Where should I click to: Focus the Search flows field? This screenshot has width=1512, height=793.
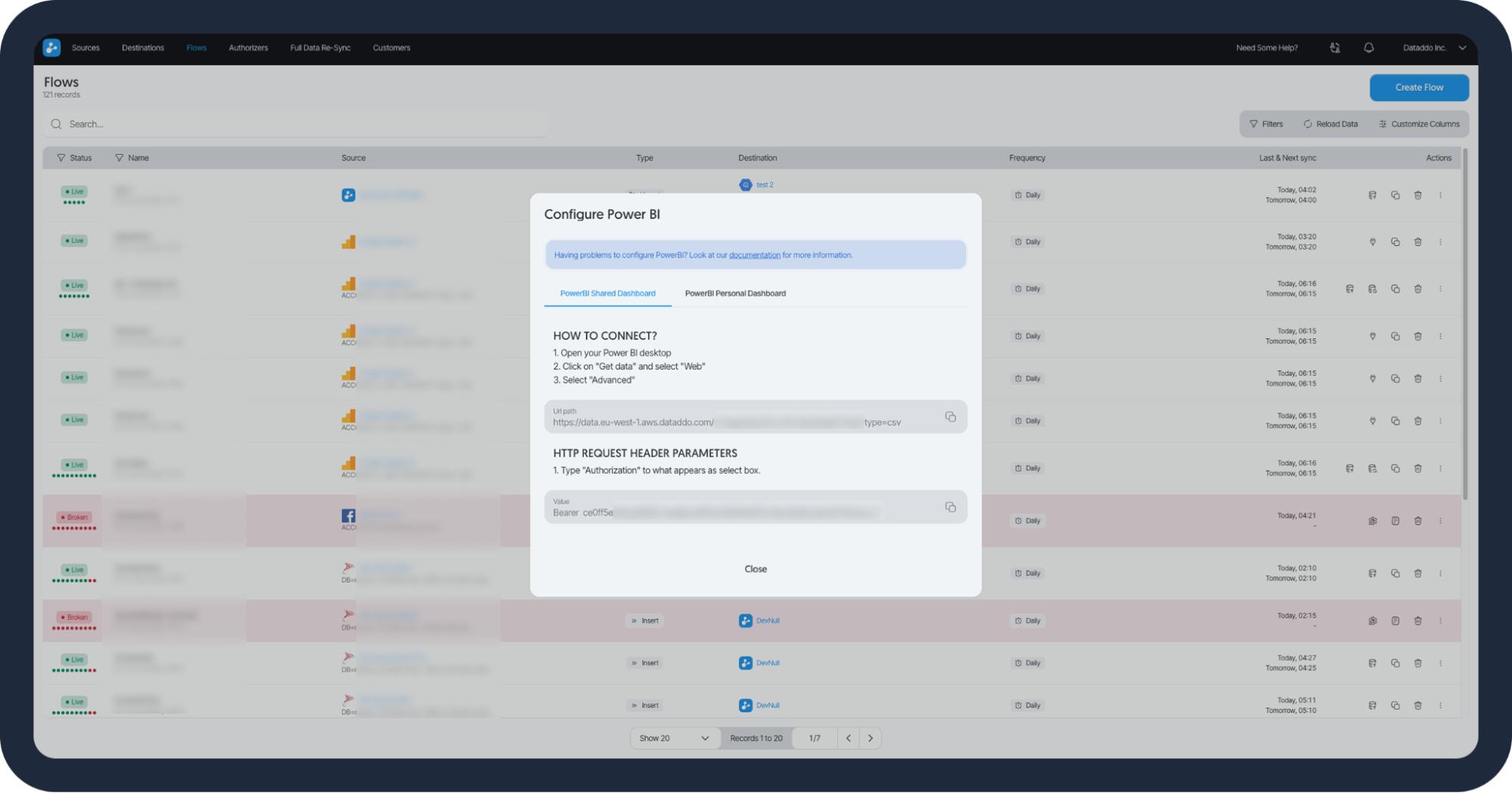pos(295,124)
